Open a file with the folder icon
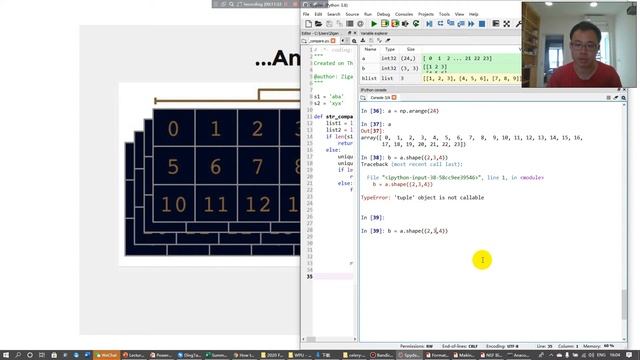Image resolution: width=640 pixels, height=360 pixels. (x=319, y=24)
